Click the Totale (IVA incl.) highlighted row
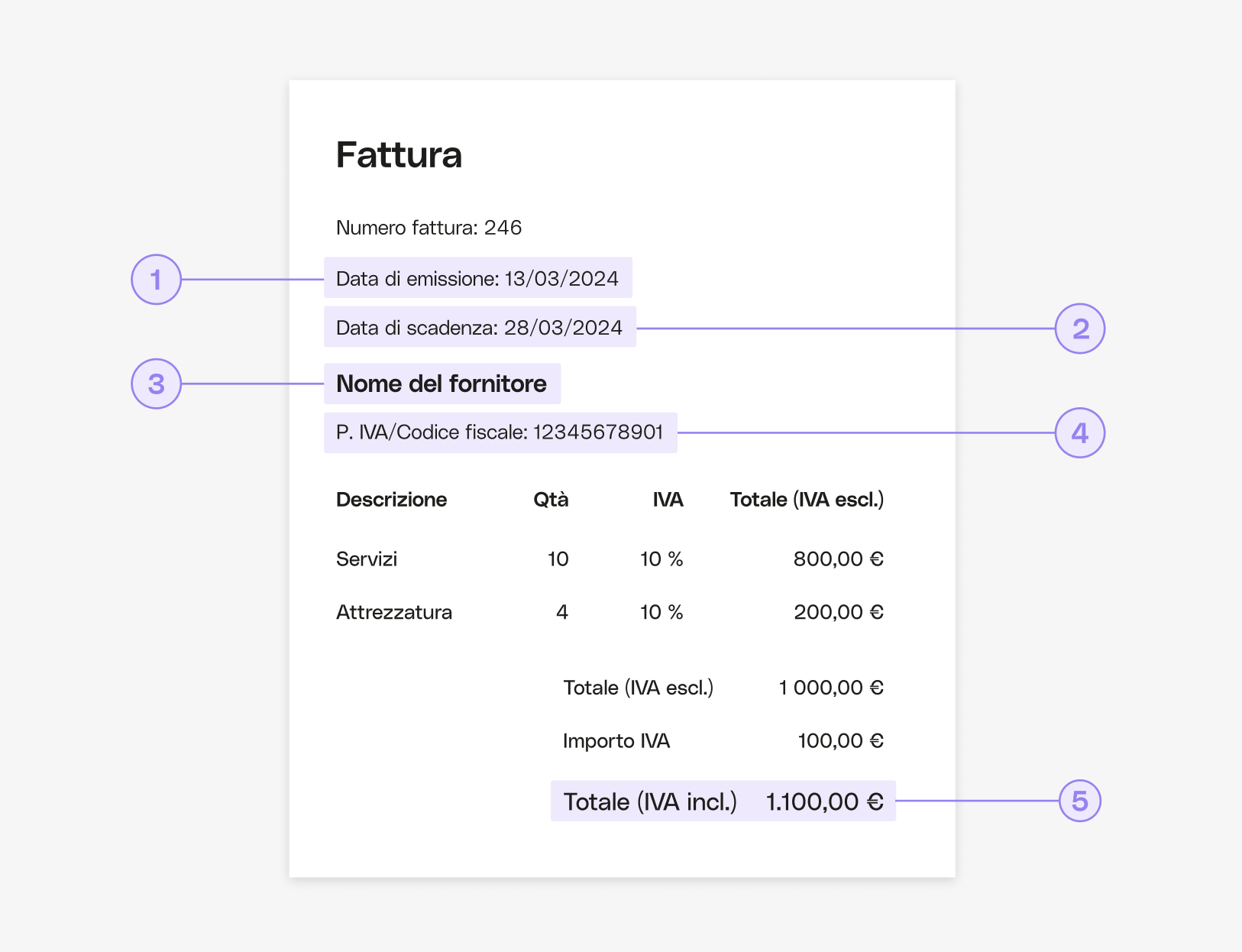This screenshot has height=952, width=1242. (723, 801)
